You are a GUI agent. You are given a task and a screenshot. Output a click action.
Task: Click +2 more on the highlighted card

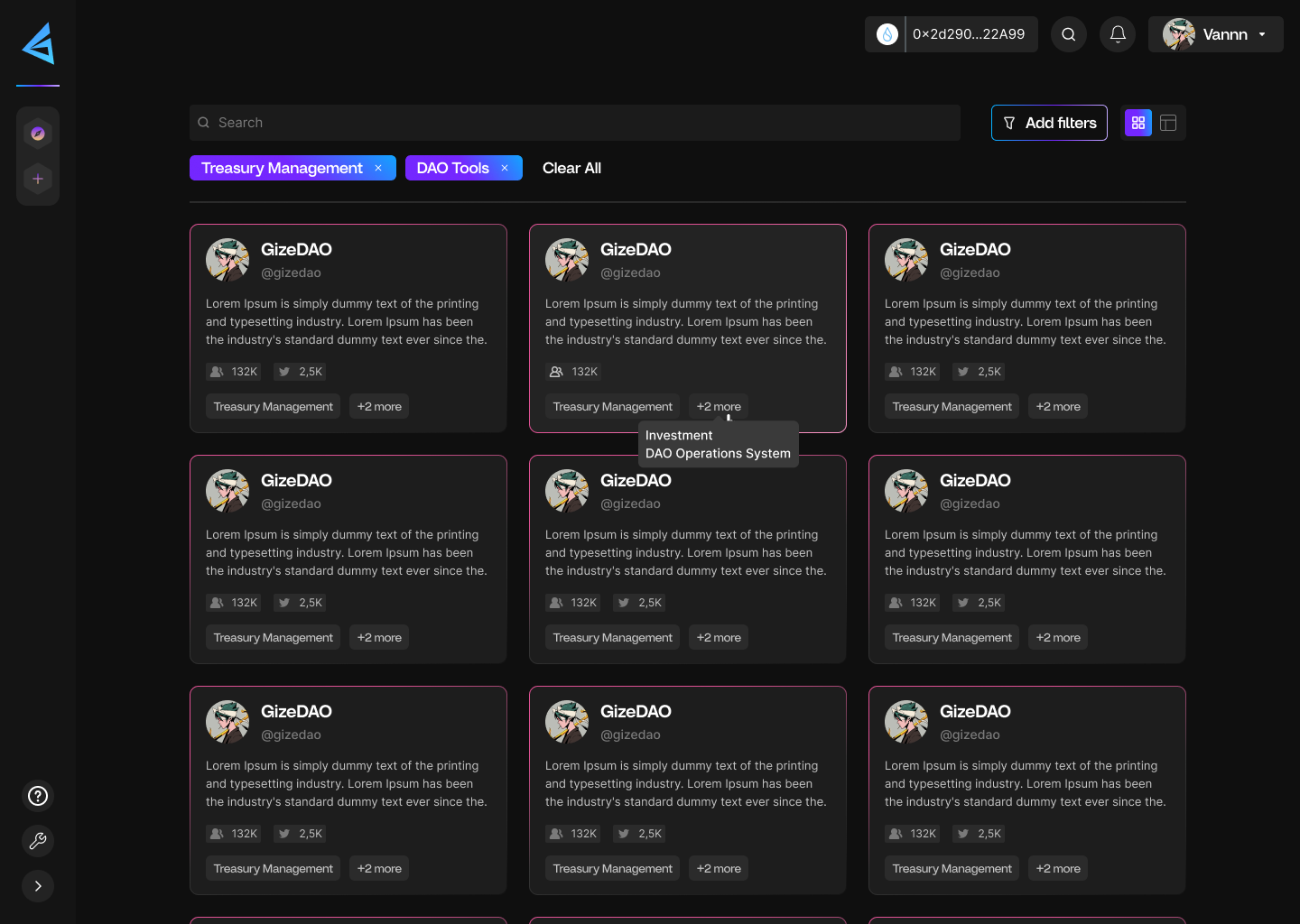[x=719, y=407]
